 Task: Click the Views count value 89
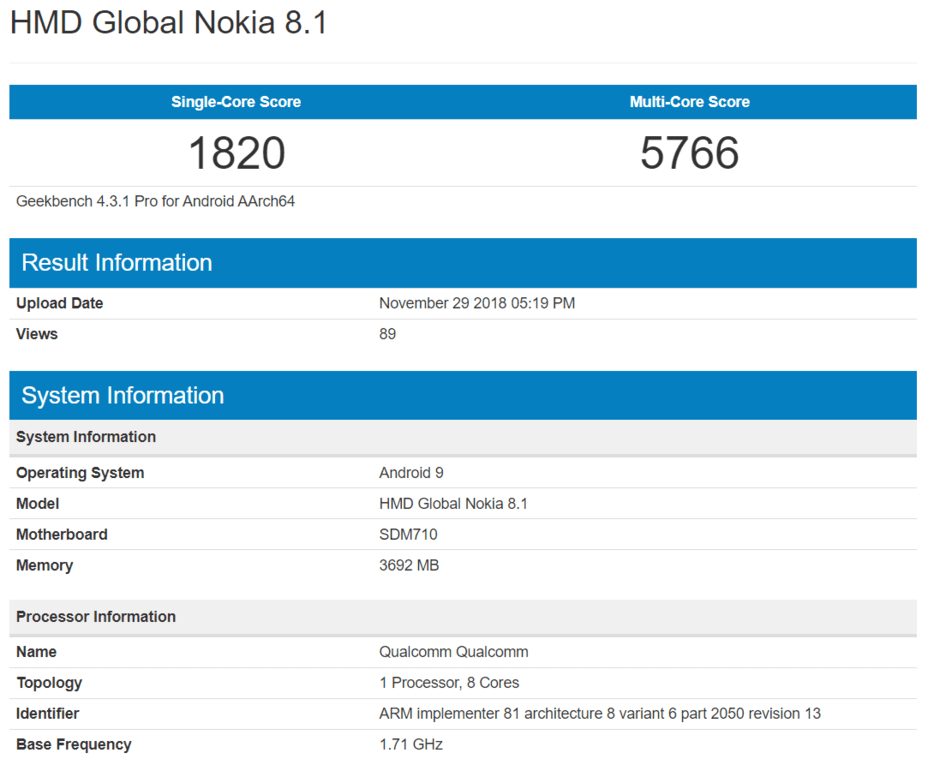(x=388, y=334)
